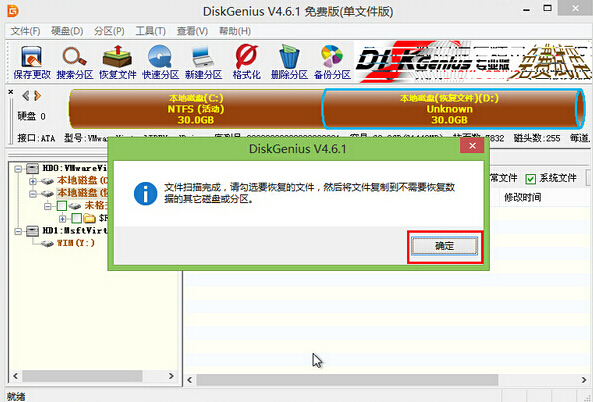593x402 pixels.
Task: Go to next disk with orange arrow
Action: [37, 96]
